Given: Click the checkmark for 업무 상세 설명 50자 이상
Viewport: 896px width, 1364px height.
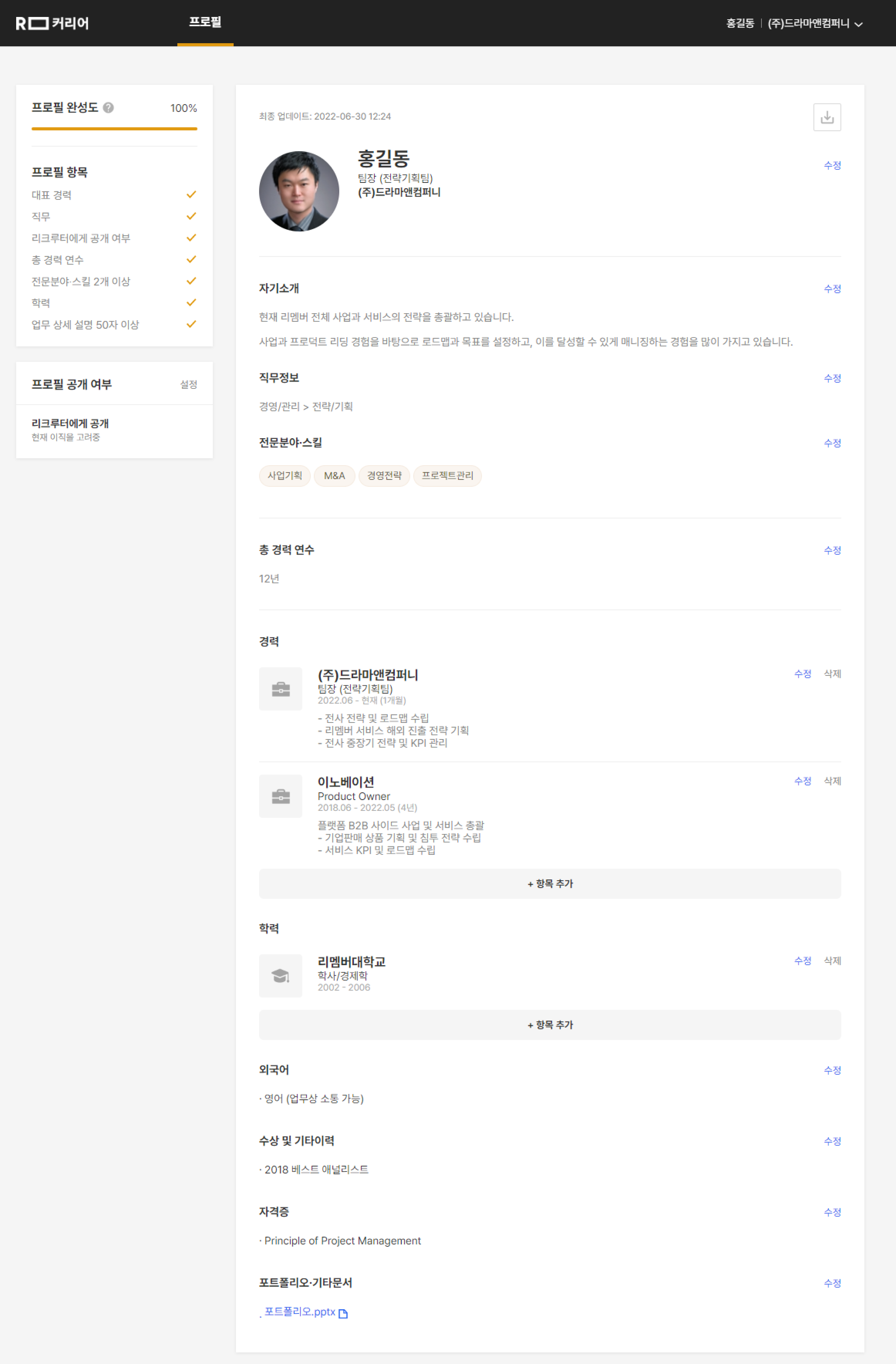Looking at the screenshot, I should (x=191, y=324).
